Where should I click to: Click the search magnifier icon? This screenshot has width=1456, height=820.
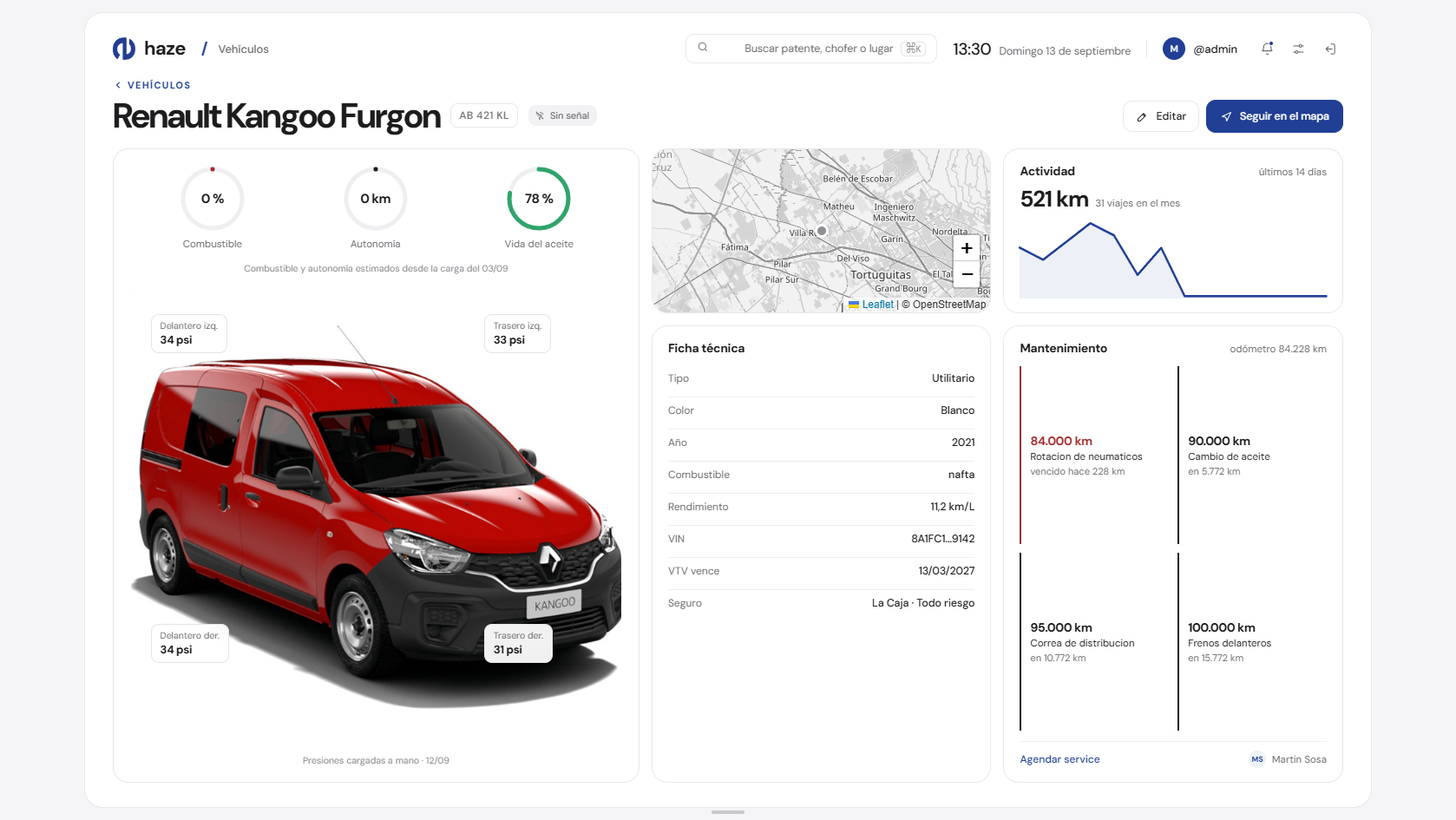click(x=703, y=48)
